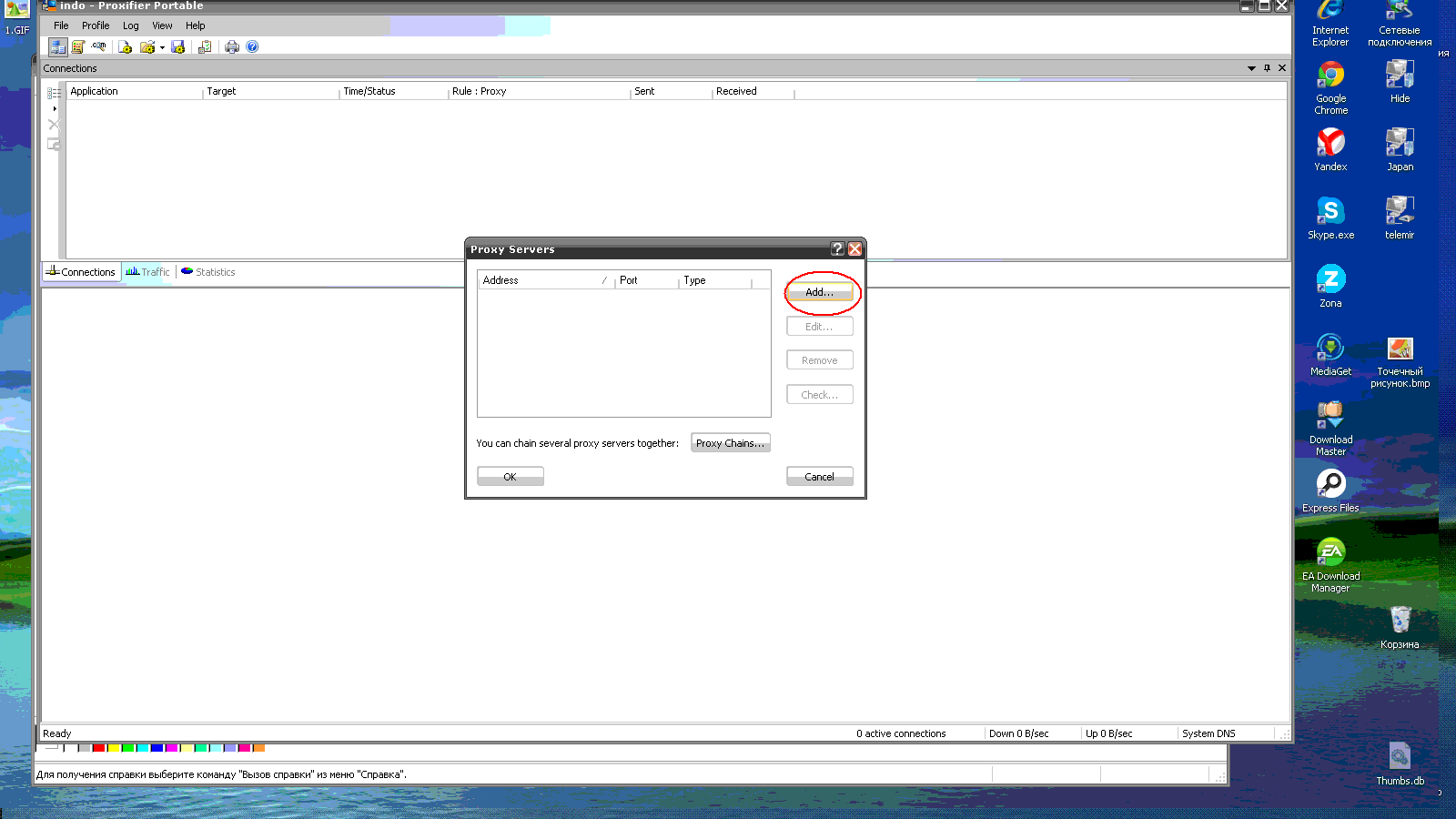
Task: Open the File menu
Action: pyautogui.click(x=61, y=25)
